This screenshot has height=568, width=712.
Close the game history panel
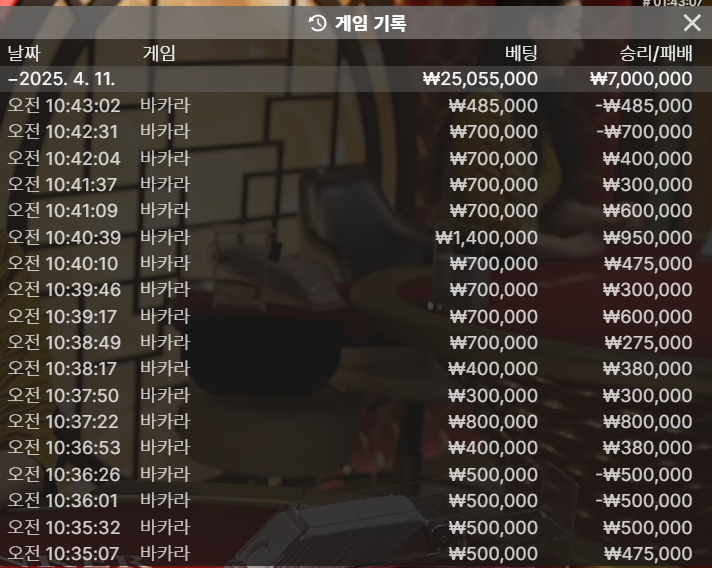coord(692,22)
